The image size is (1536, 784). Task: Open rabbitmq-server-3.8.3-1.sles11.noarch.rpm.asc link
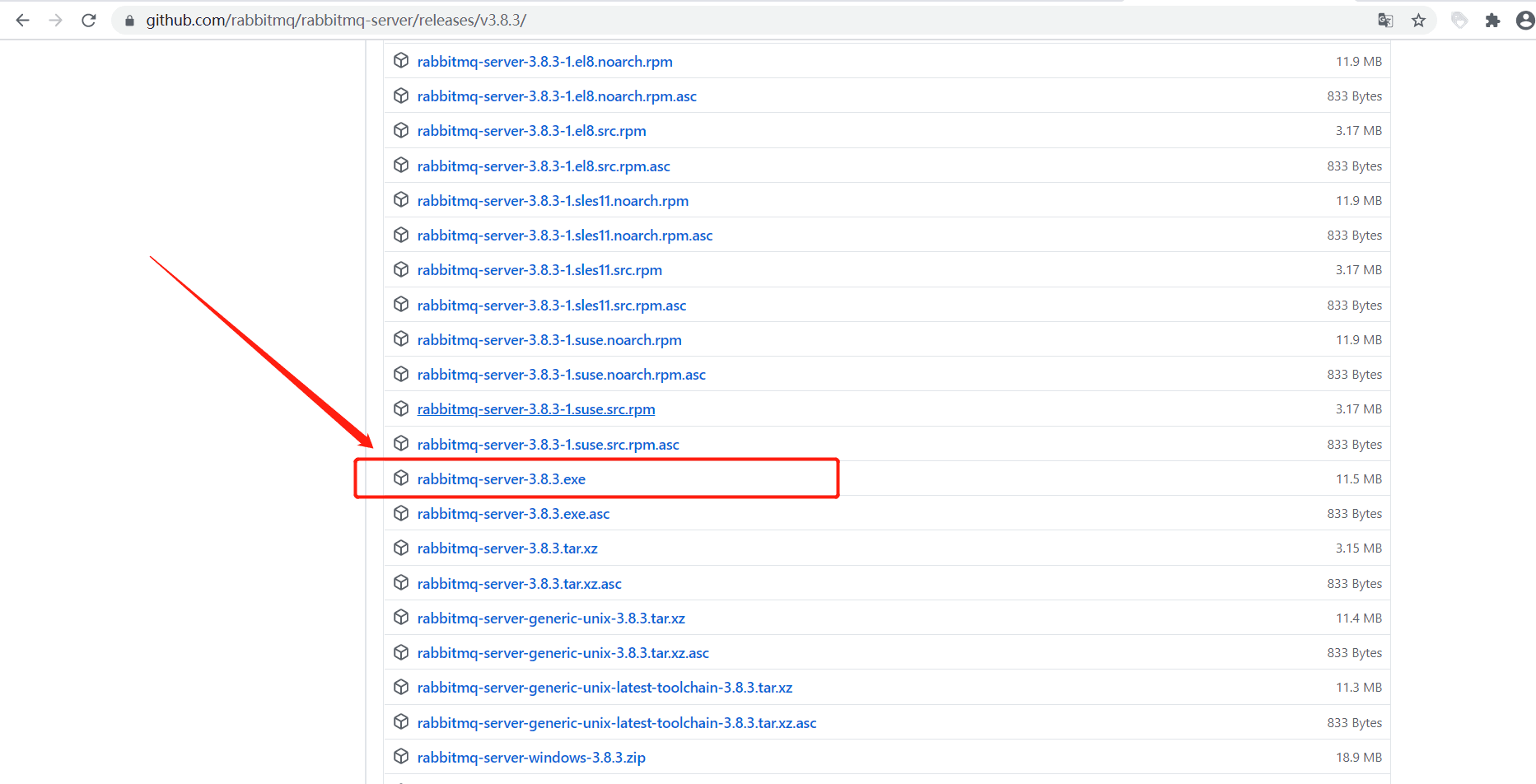(x=565, y=236)
